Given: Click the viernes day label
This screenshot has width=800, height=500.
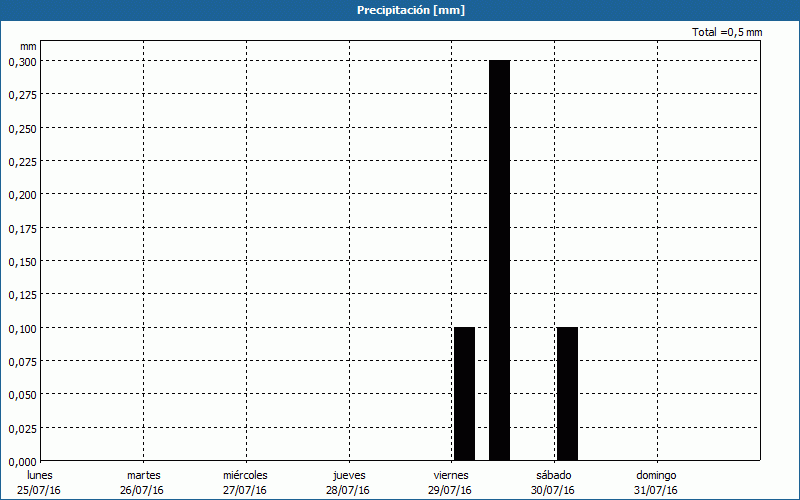Looking at the screenshot, I should pos(450,475).
